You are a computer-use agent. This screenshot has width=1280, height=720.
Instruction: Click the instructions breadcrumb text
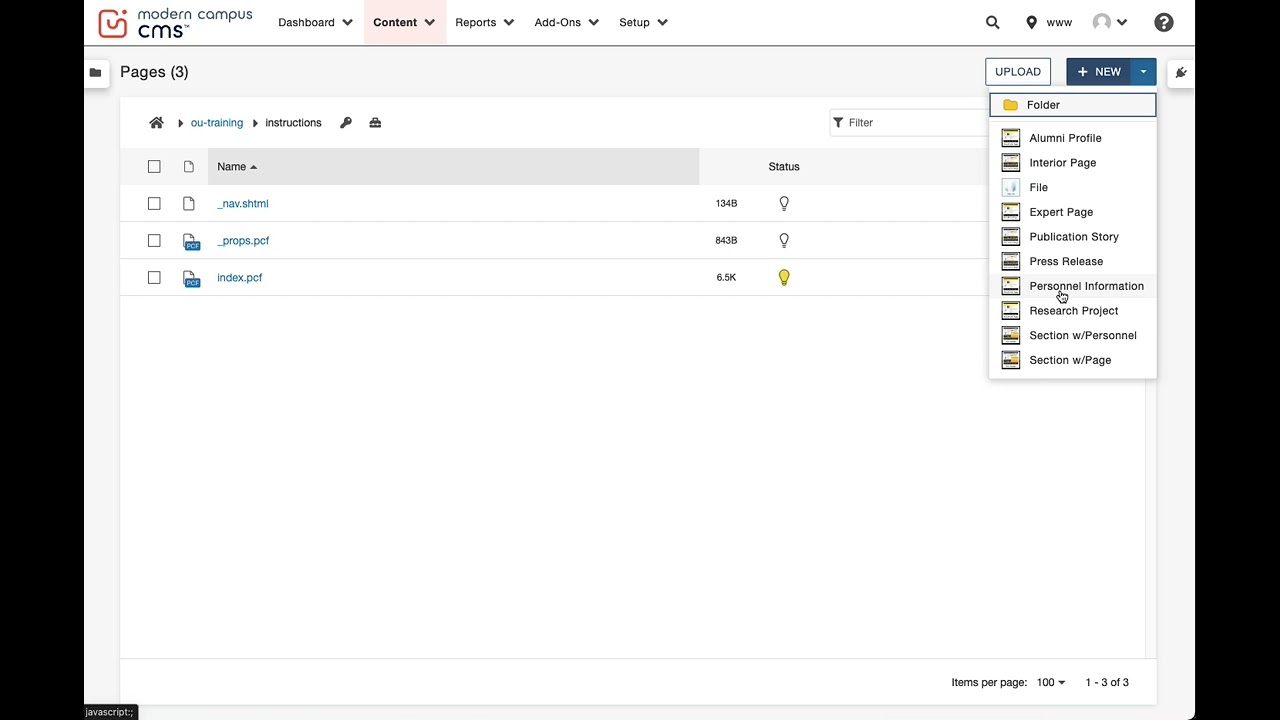pos(293,122)
